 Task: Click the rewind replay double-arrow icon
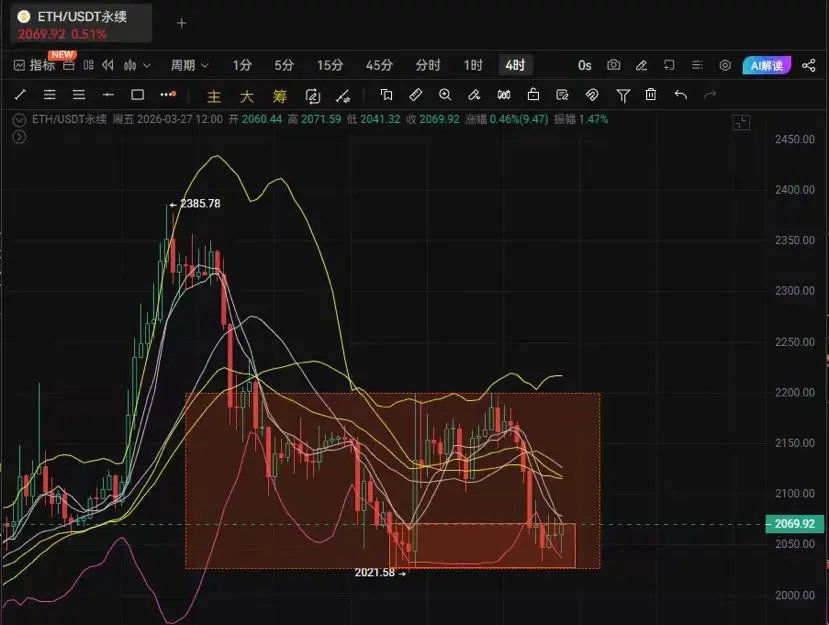[x=108, y=65]
